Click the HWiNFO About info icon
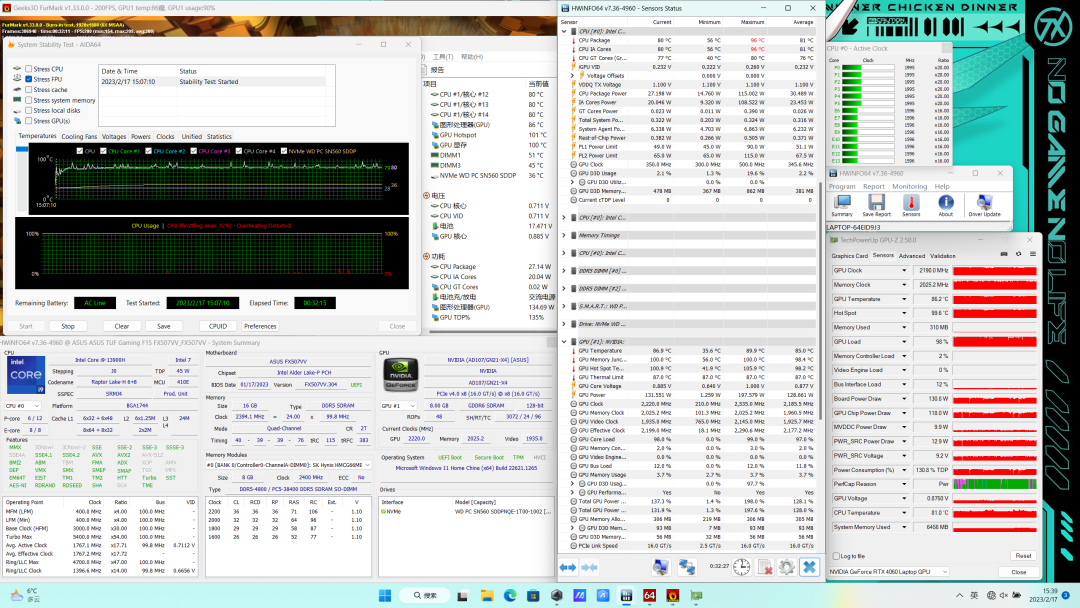1080x608 pixels. click(945, 203)
